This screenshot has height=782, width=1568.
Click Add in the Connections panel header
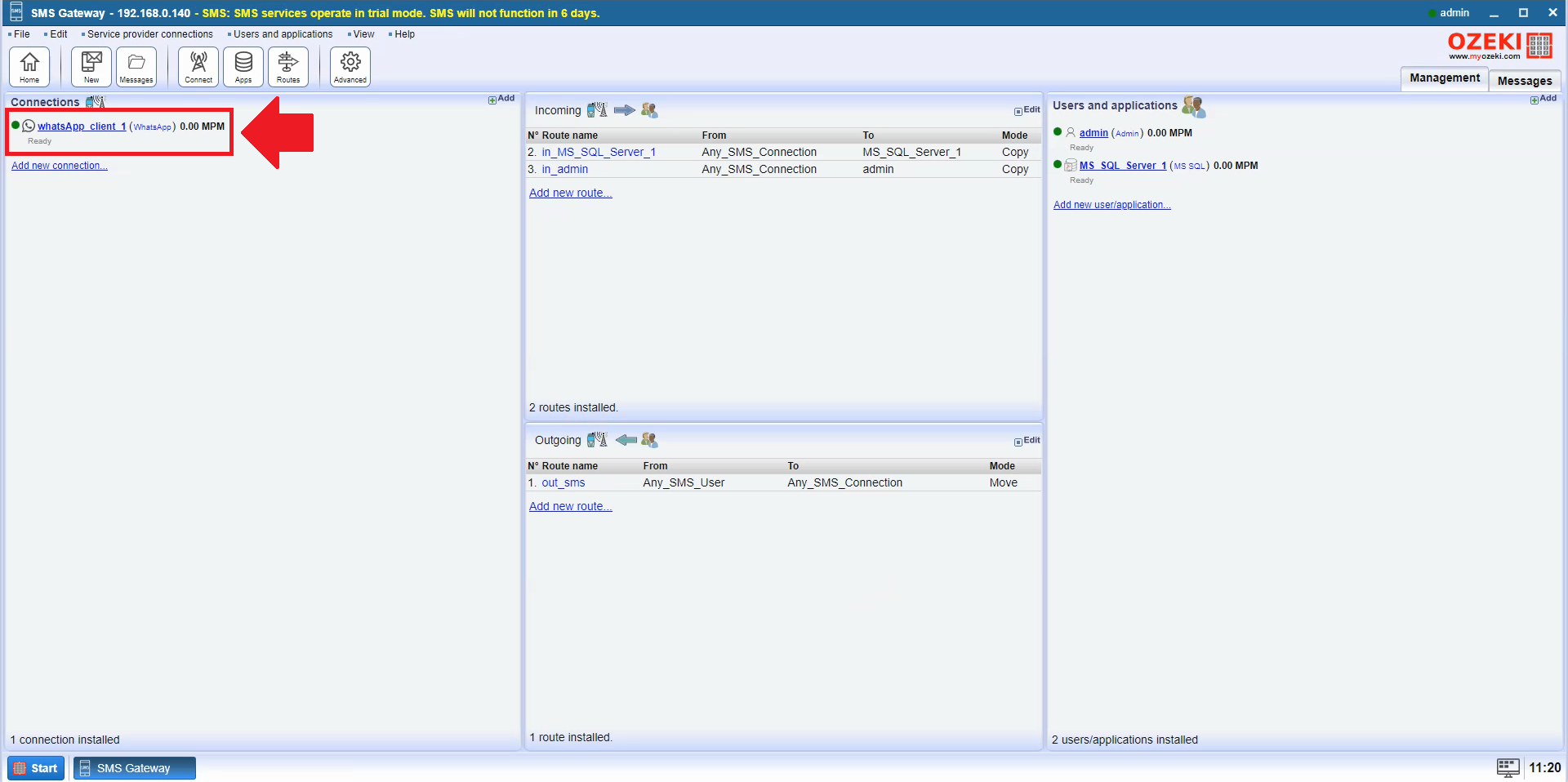pos(501,99)
